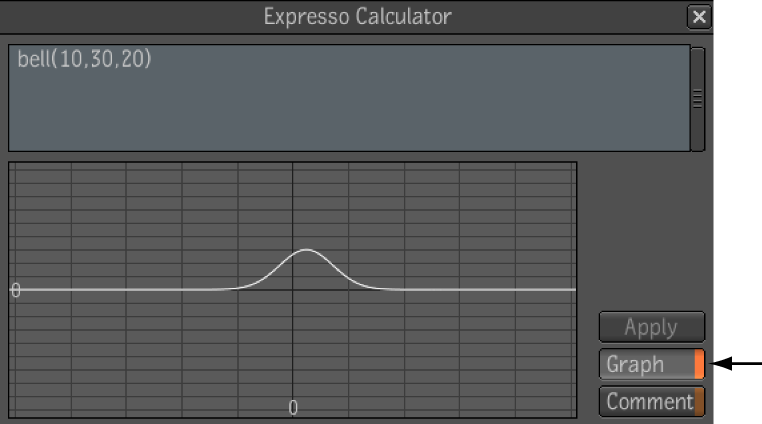This screenshot has width=762, height=424.
Task: Click the 0 label on horizontal axis
Action: [x=293, y=407]
